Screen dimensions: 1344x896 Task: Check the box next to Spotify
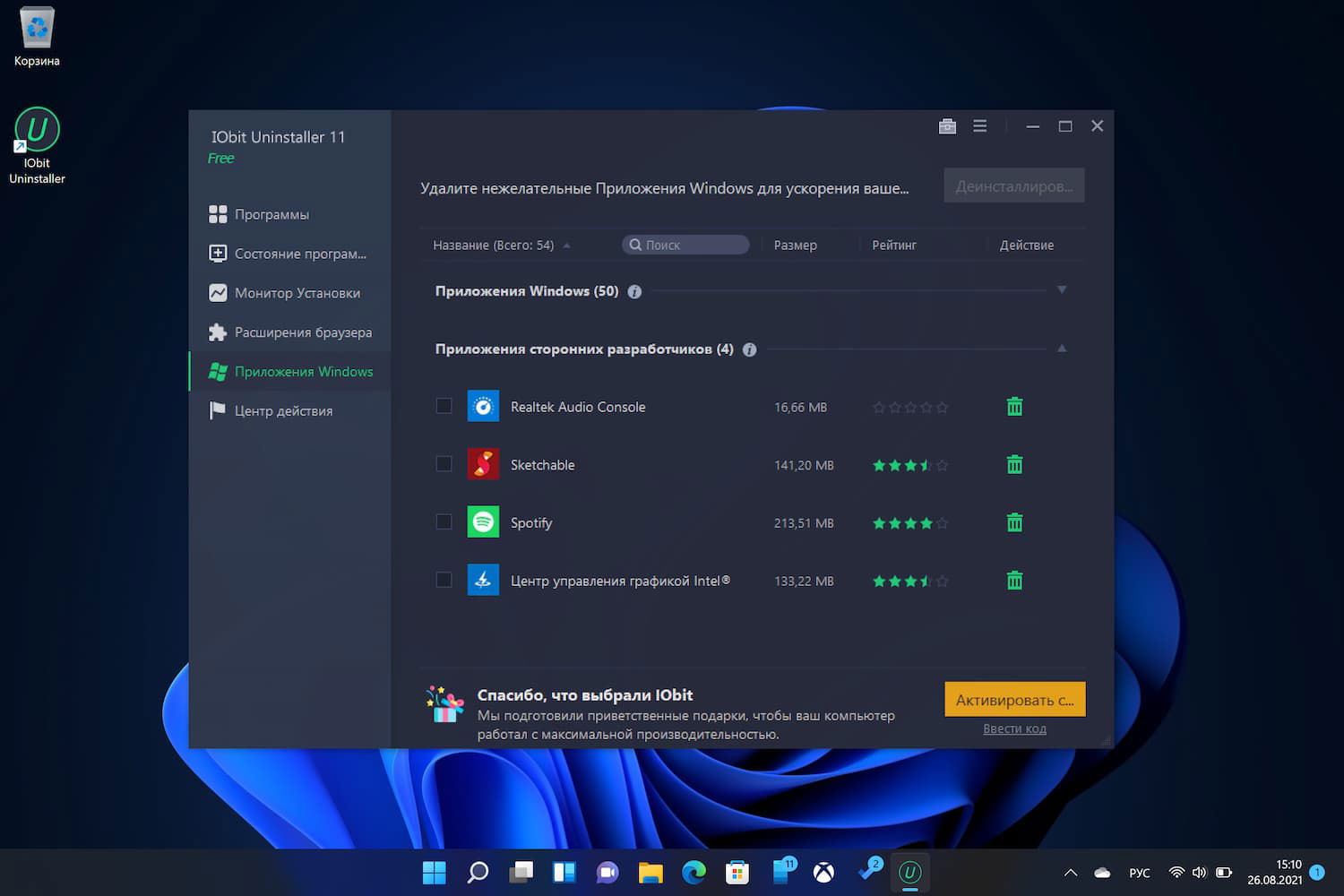pyautogui.click(x=444, y=521)
